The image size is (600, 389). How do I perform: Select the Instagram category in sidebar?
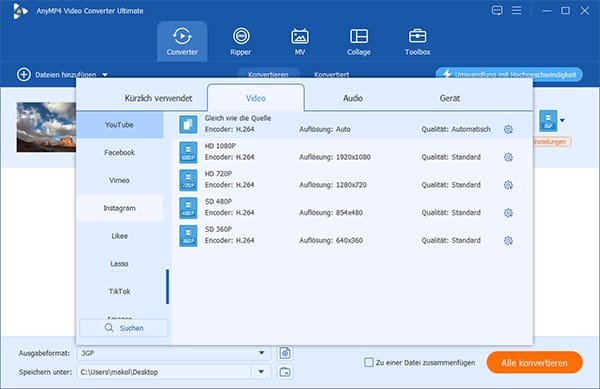pos(120,208)
